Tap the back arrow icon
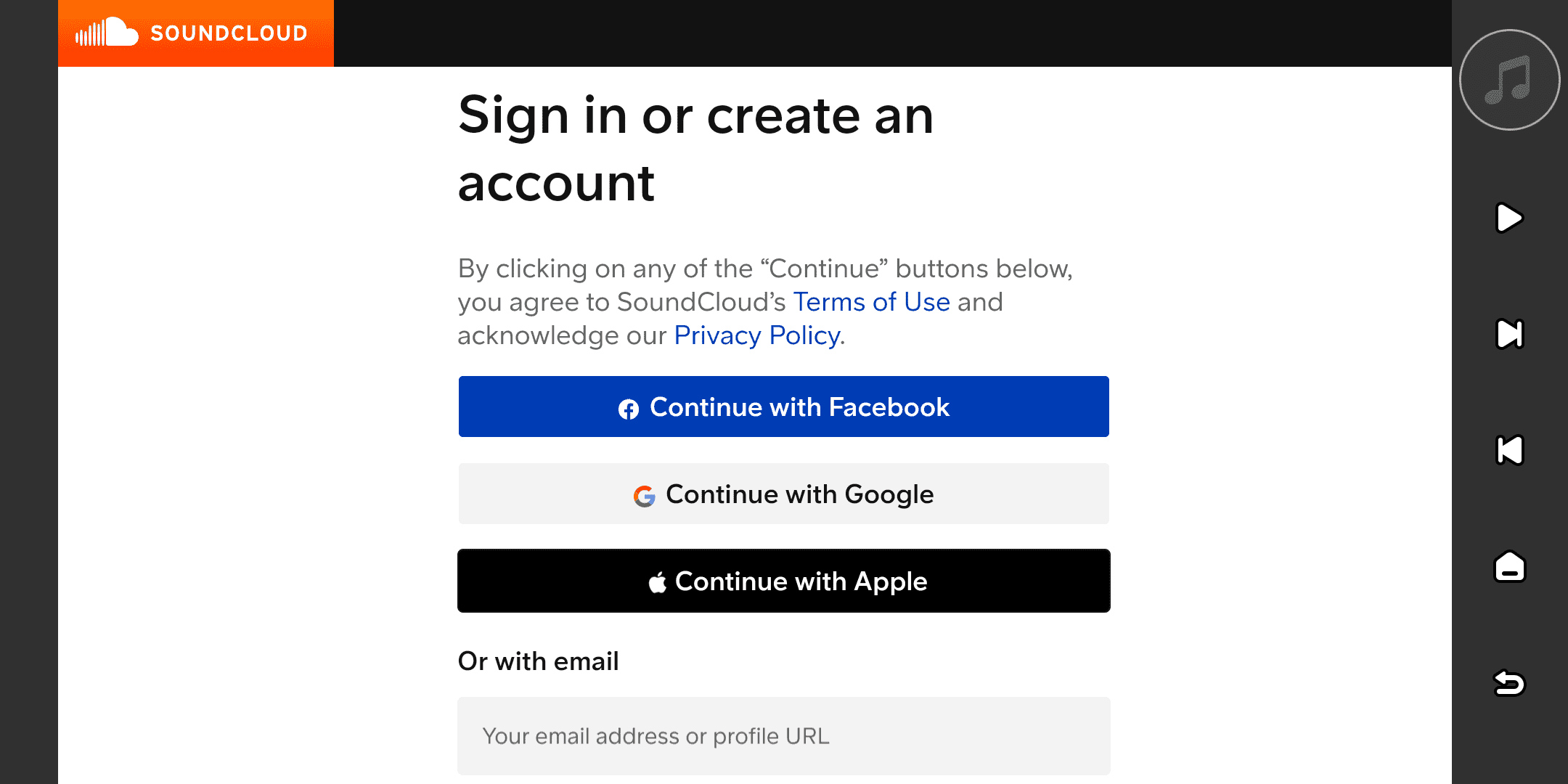Screen dimensions: 1568x784 tap(1509, 682)
